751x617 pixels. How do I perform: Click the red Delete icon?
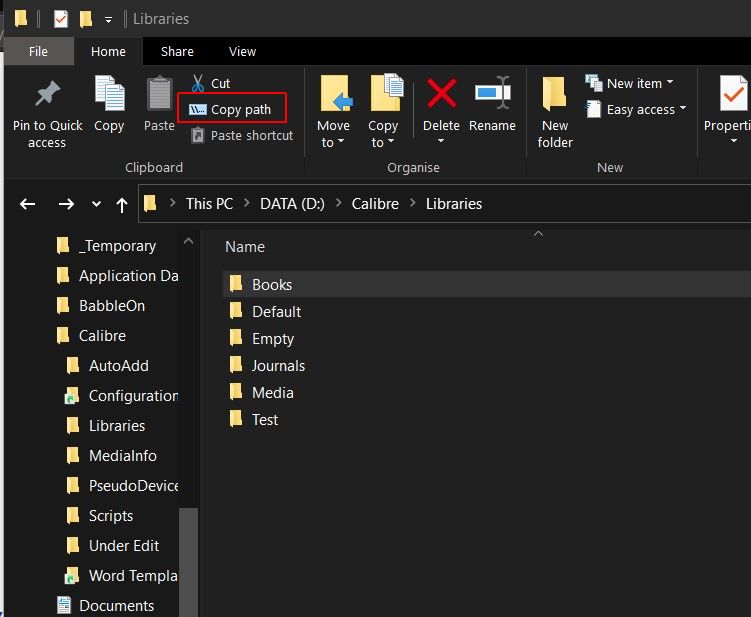441,93
